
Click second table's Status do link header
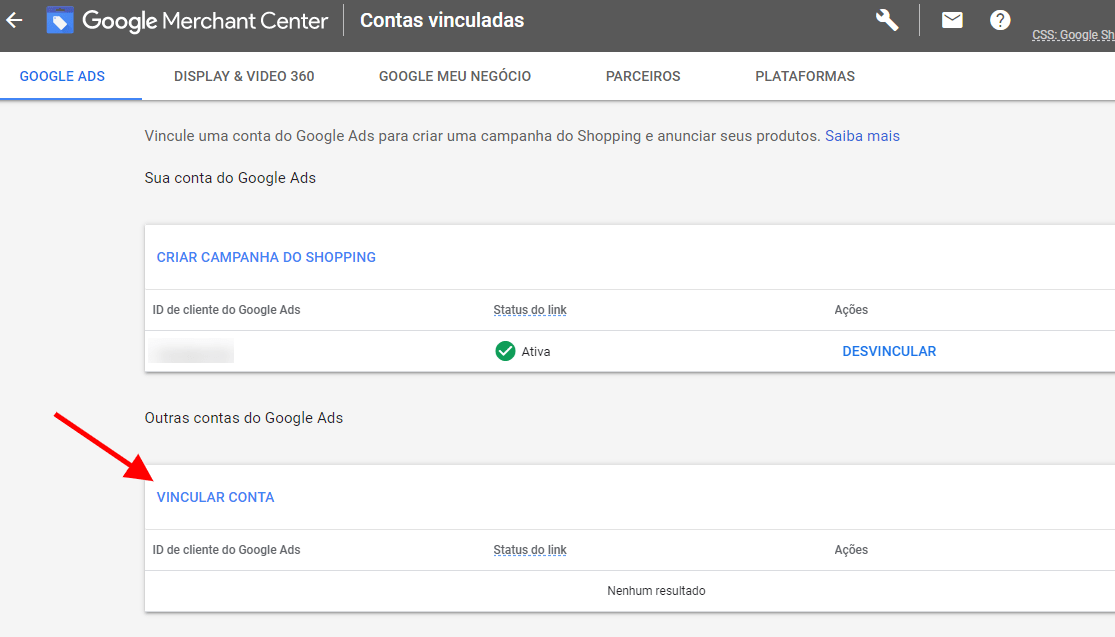click(x=530, y=550)
